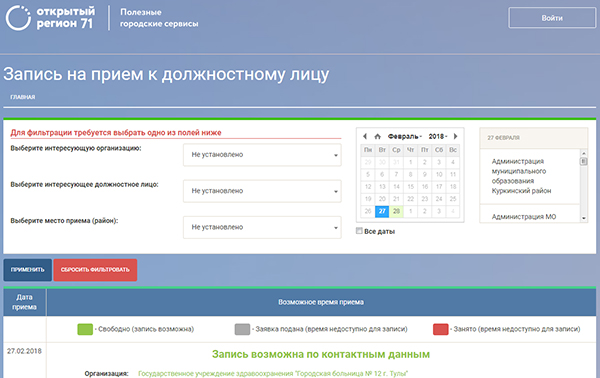Open the organization selection dropdown
The image size is (600, 378).
262,155
